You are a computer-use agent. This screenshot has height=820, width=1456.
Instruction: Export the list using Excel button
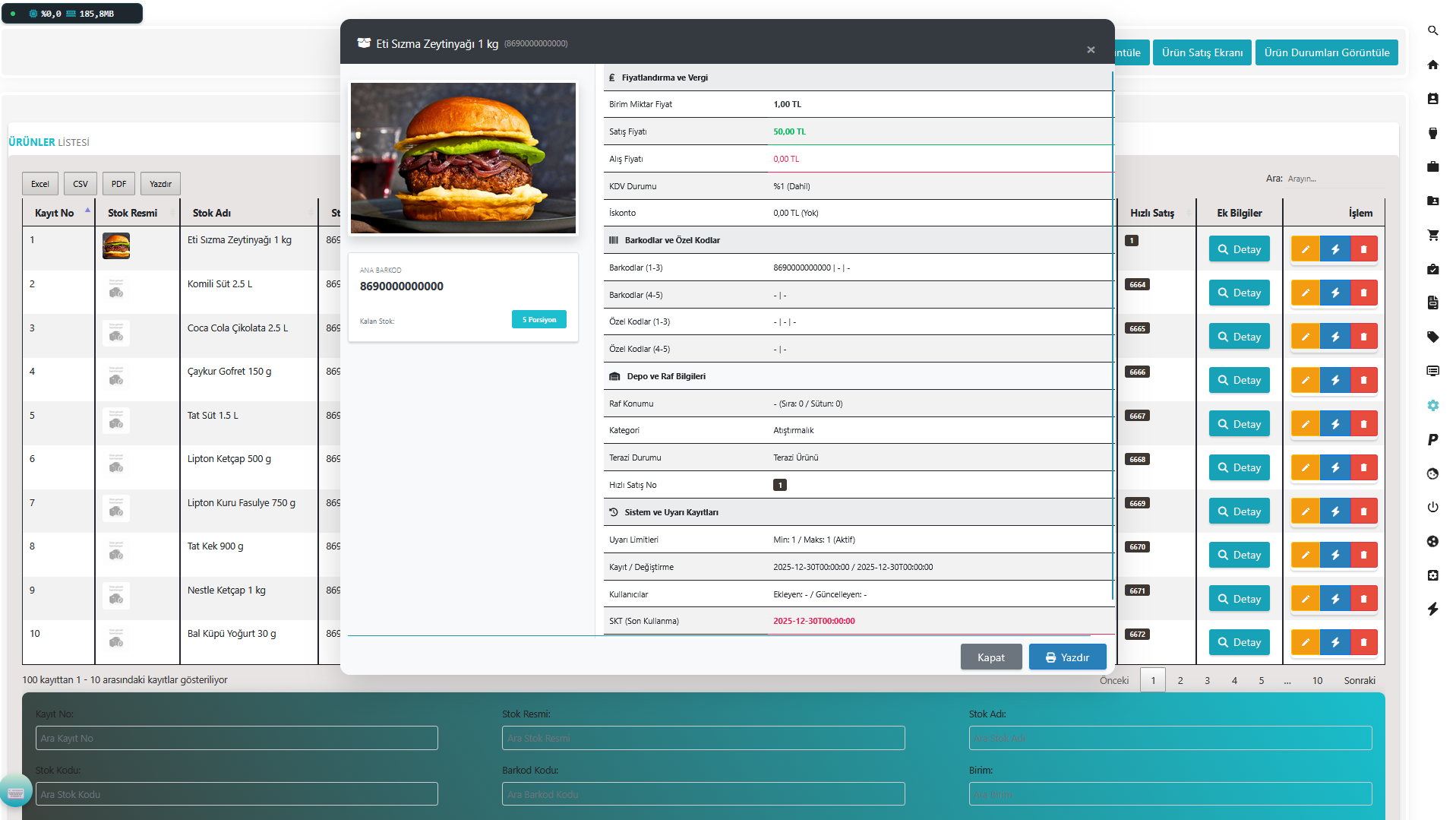[39, 184]
